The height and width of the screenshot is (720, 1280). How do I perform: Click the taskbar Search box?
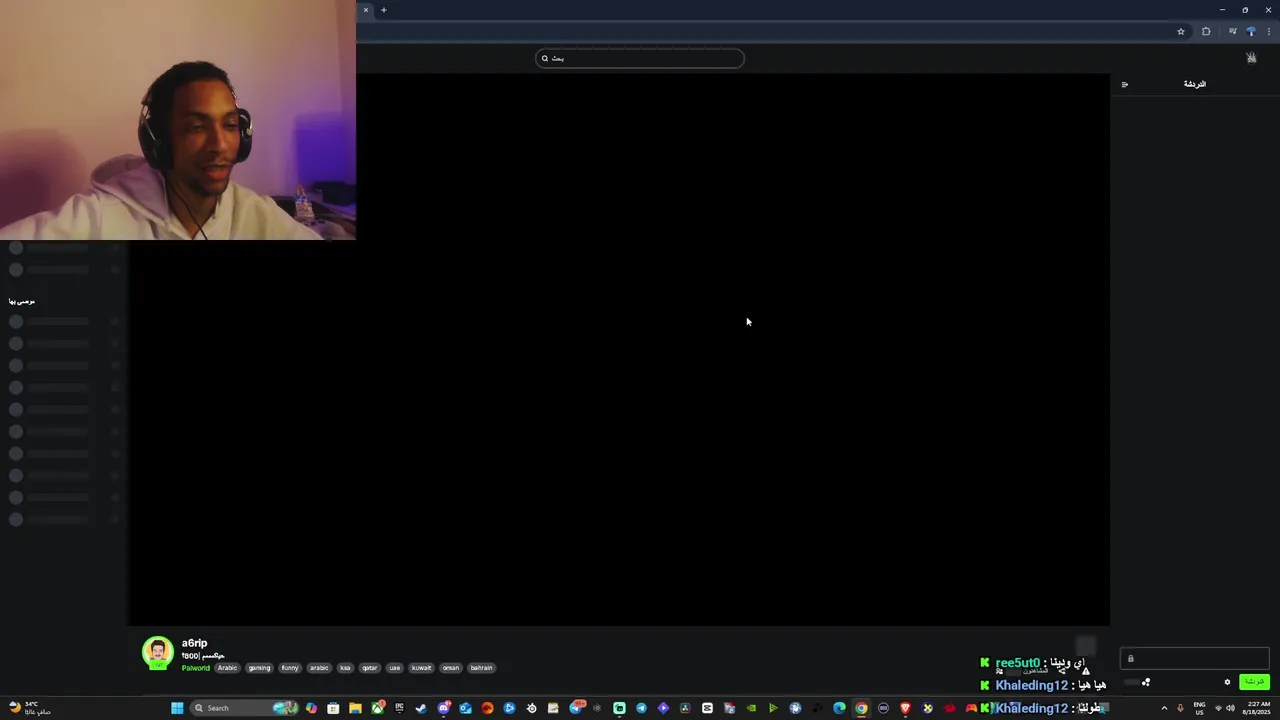pos(245,708)
